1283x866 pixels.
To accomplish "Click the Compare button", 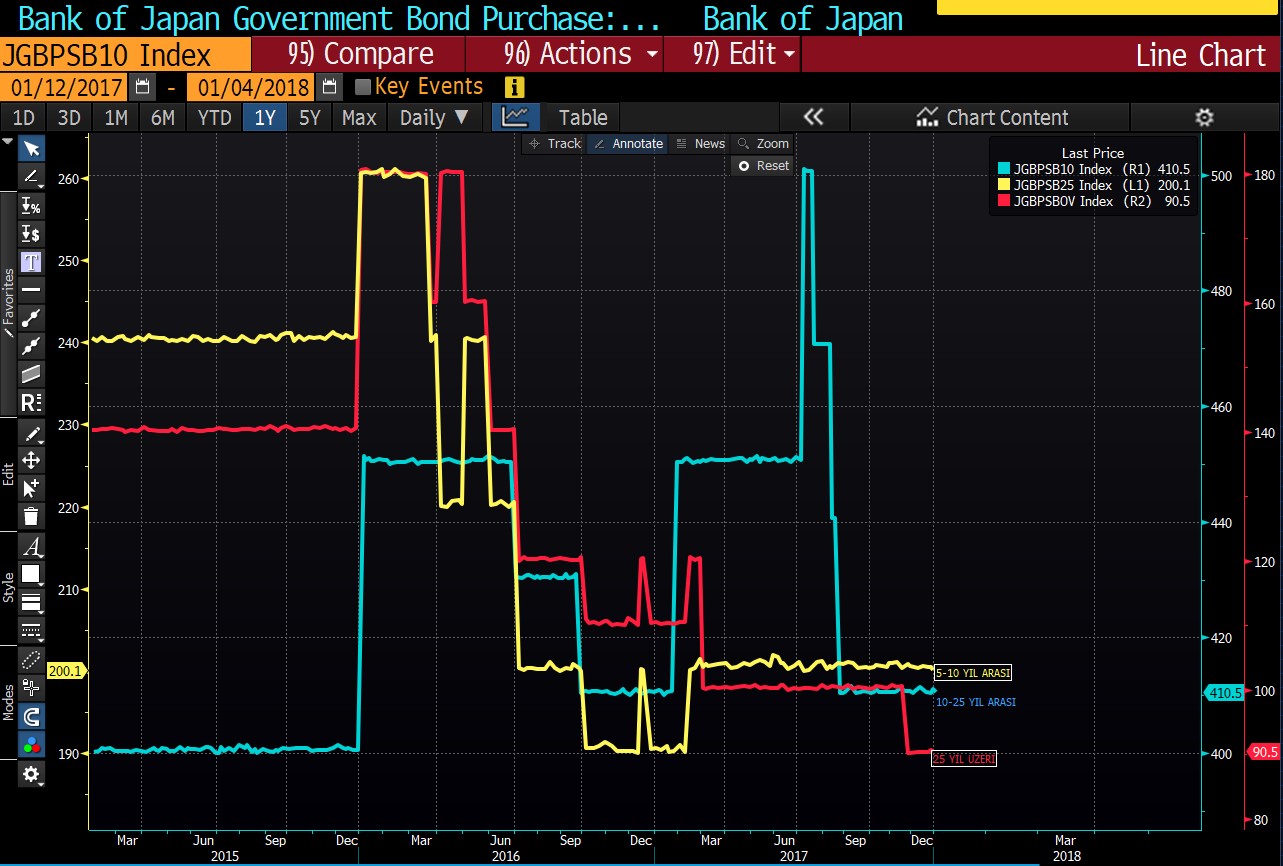I will [361, 54].
